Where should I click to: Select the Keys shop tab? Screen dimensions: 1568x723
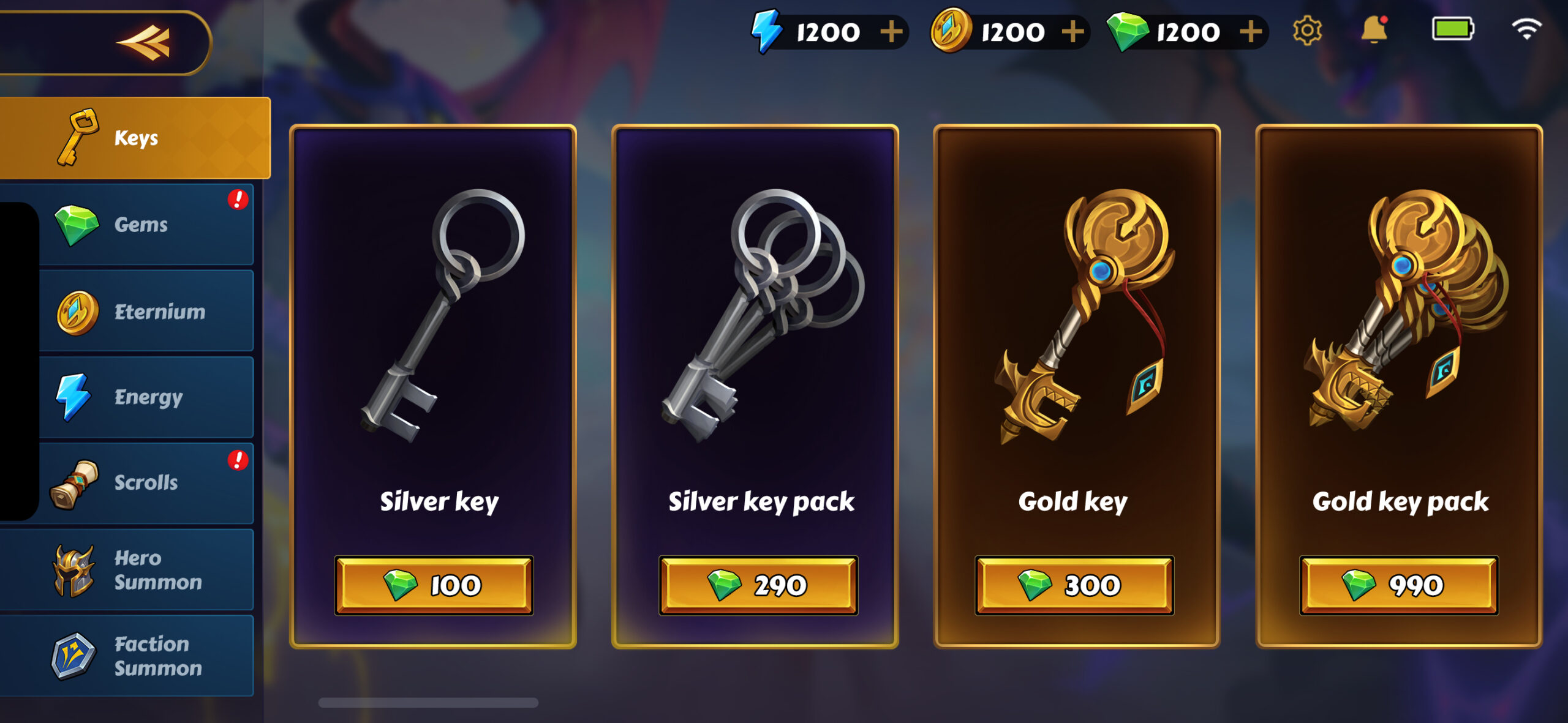point(135,138)
